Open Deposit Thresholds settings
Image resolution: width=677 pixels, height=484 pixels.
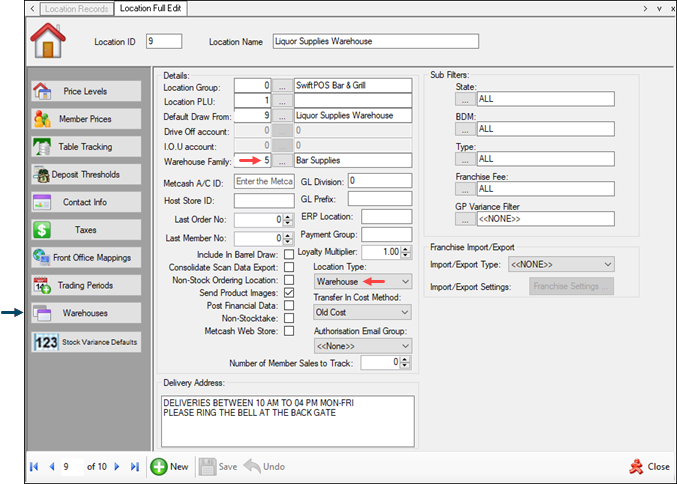click(86, 174)
